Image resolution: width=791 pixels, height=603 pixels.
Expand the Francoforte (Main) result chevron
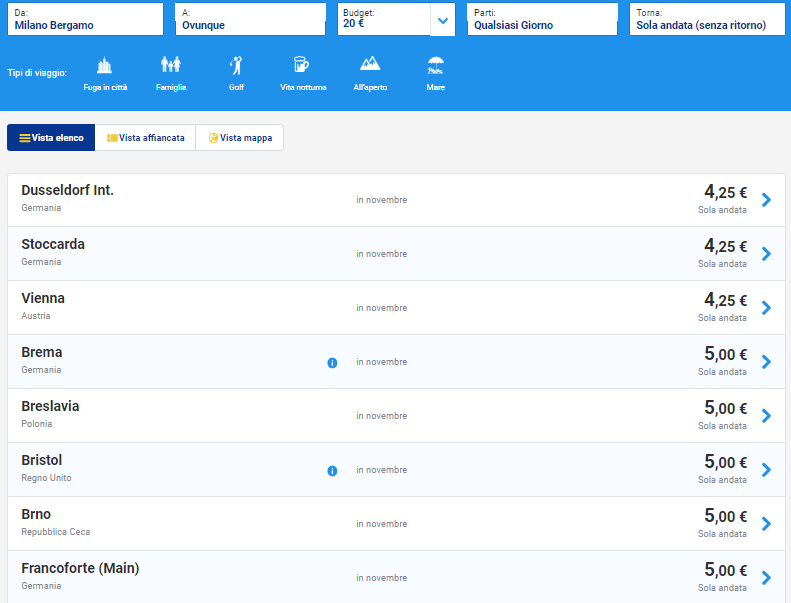coord(766,577)
